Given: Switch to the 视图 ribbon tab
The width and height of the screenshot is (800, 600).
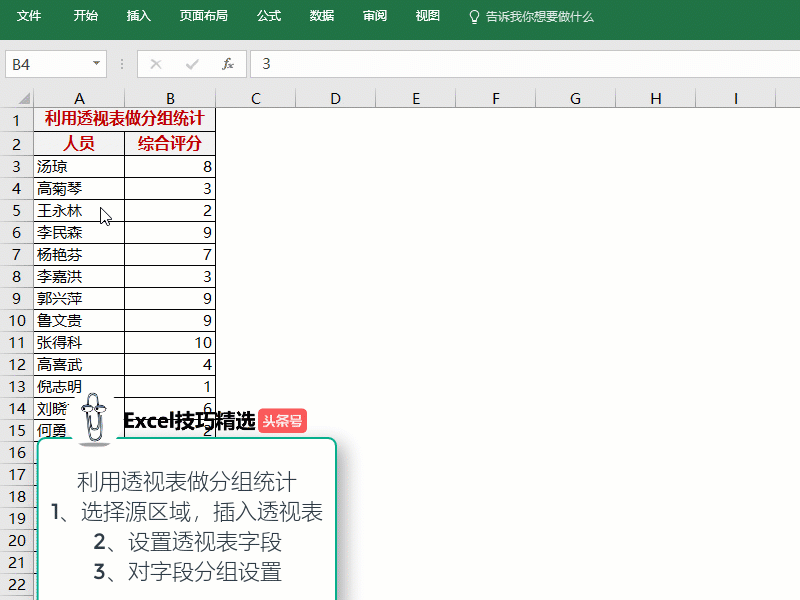Looking at the screenshot, I should 428,16.
